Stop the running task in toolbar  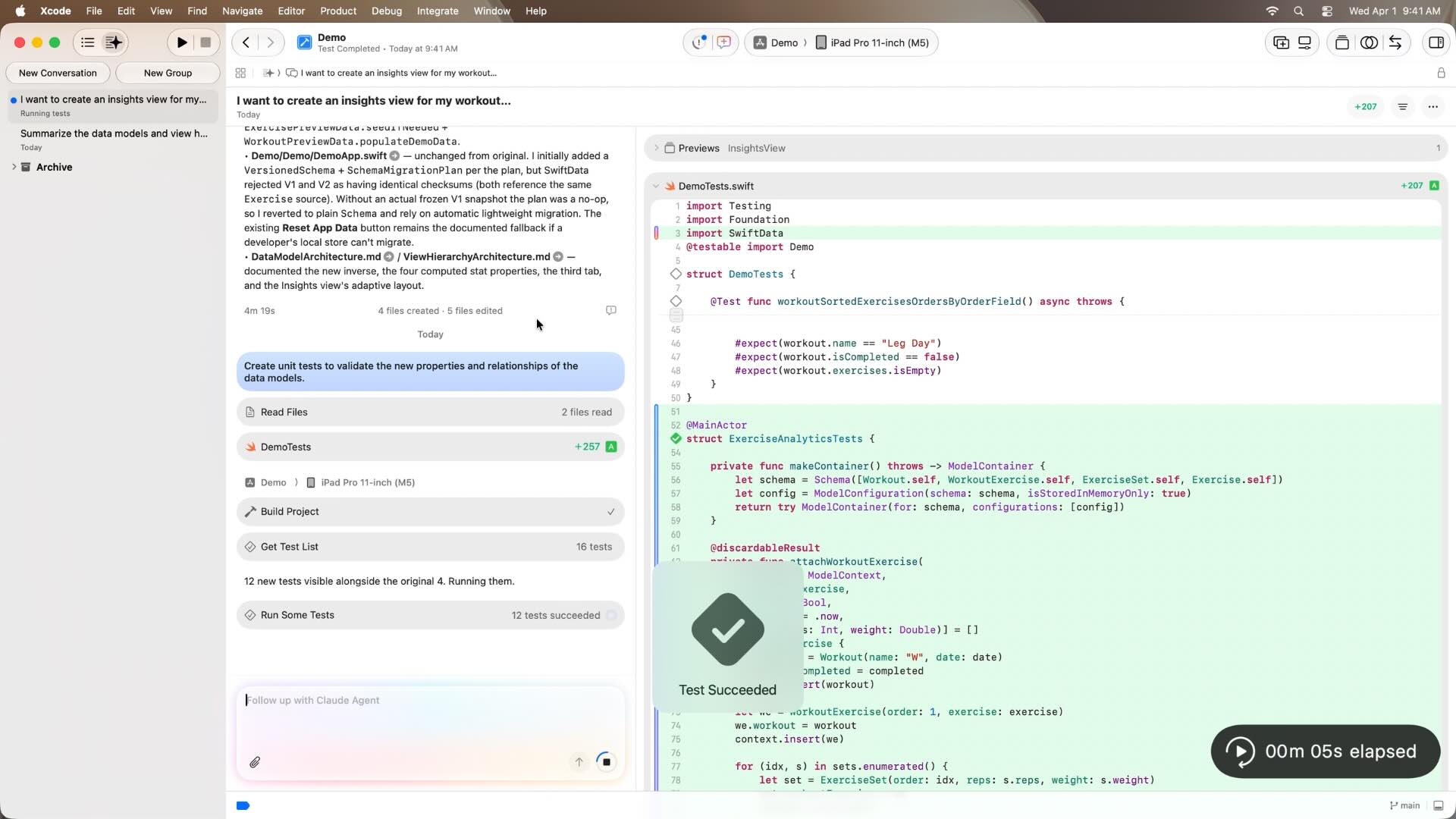(206, 42)
